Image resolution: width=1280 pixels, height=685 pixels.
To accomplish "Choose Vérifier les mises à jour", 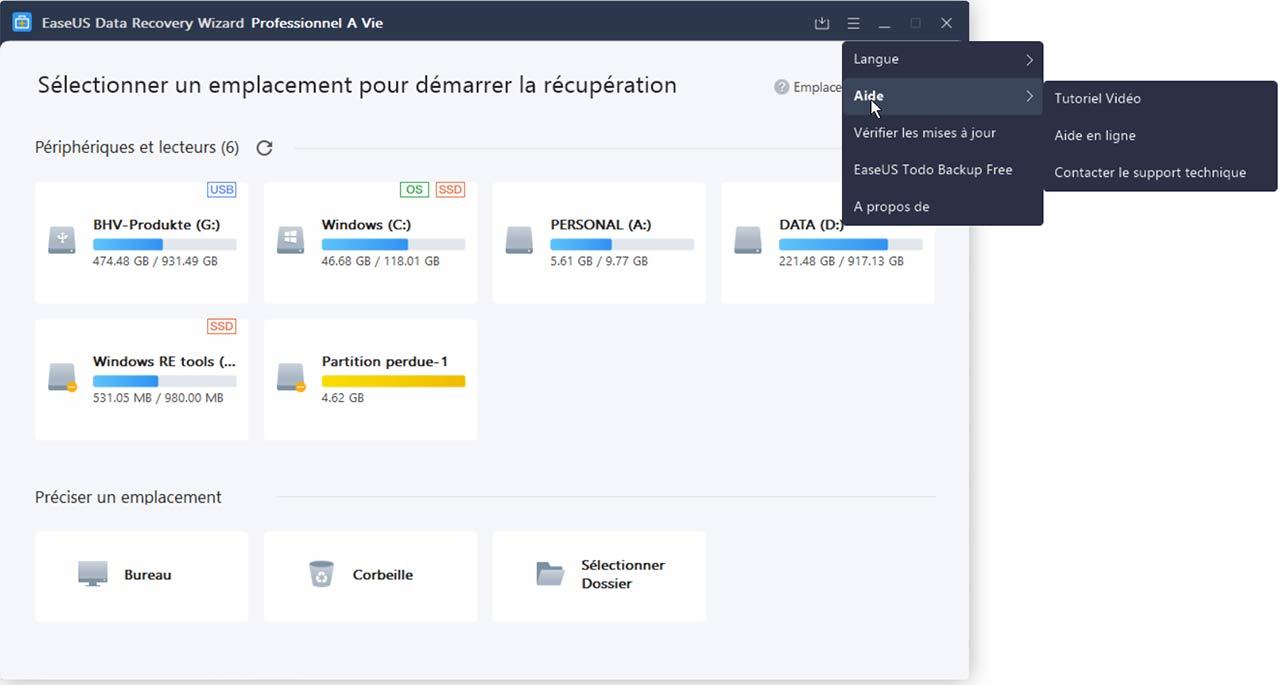I will 943,133.
